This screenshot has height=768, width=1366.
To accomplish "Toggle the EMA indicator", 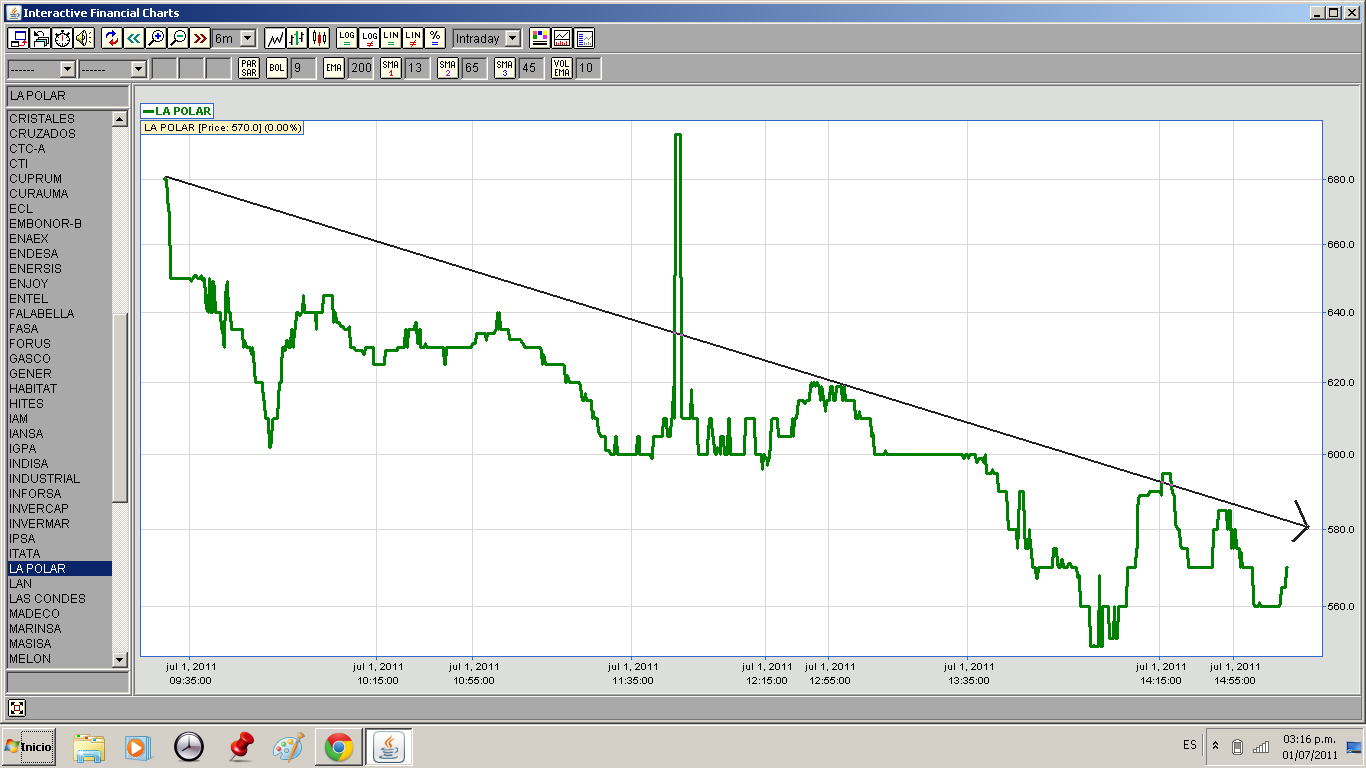I will tap(334, 68).
